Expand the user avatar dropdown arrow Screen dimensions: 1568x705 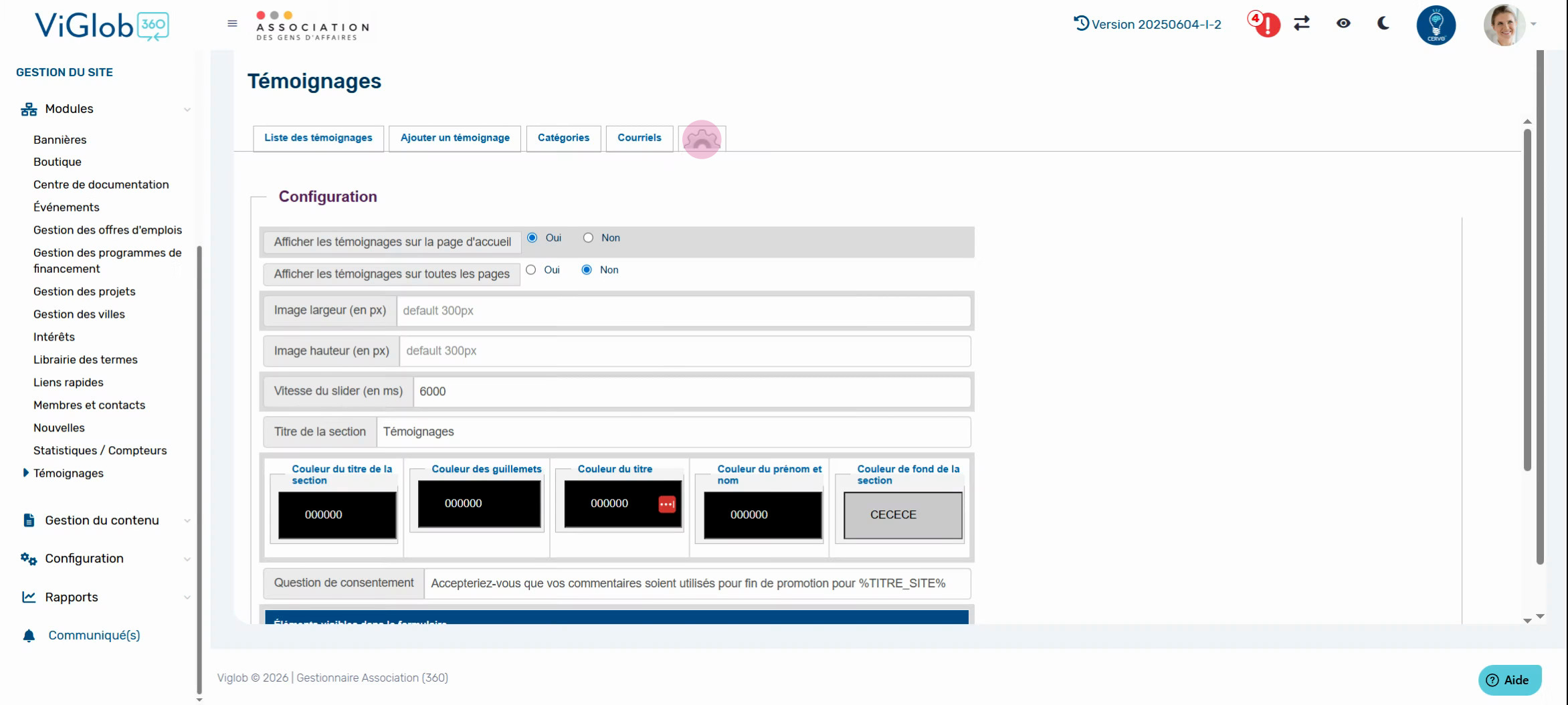[x=1534, y=24]
